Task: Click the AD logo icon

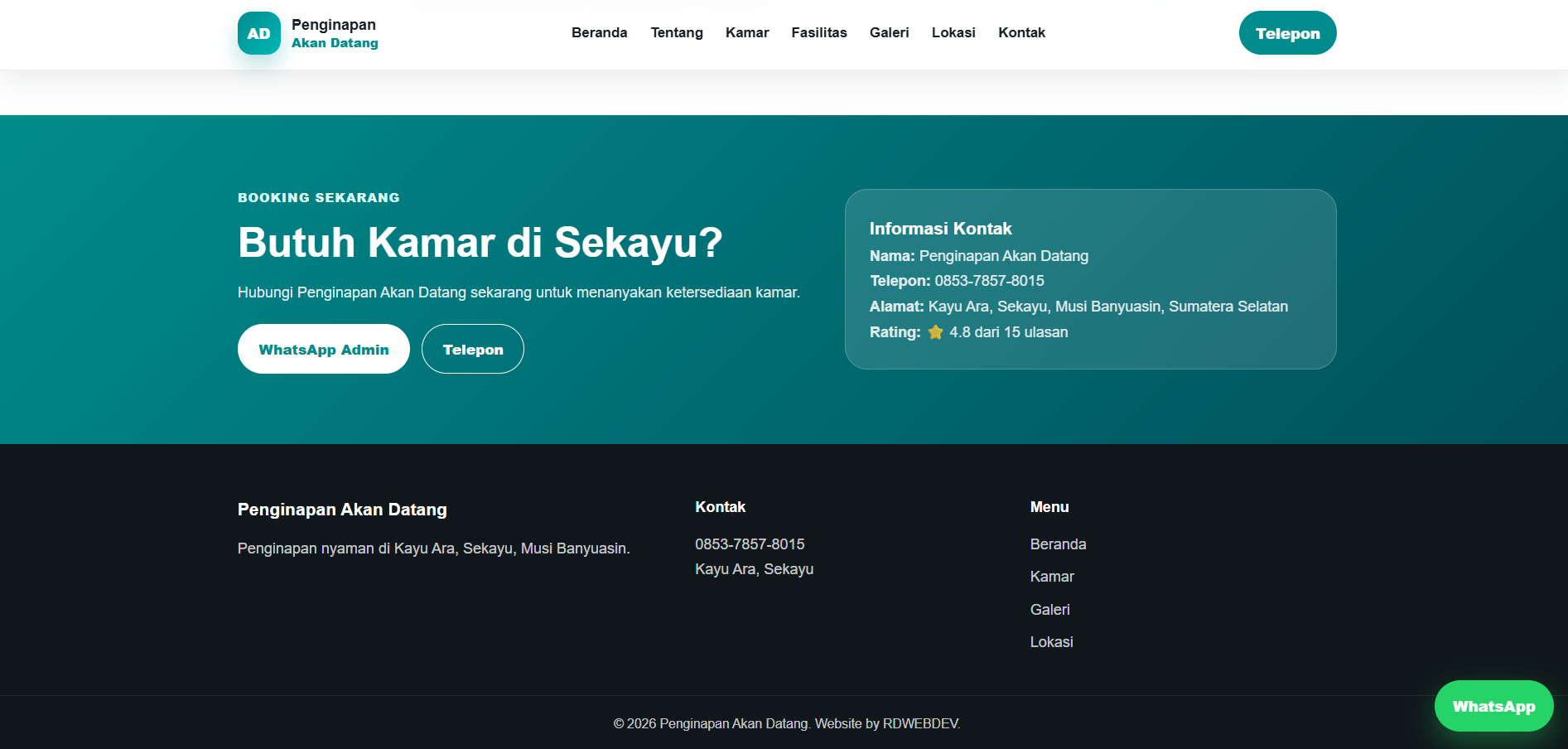Action: (x=258, y=33)
